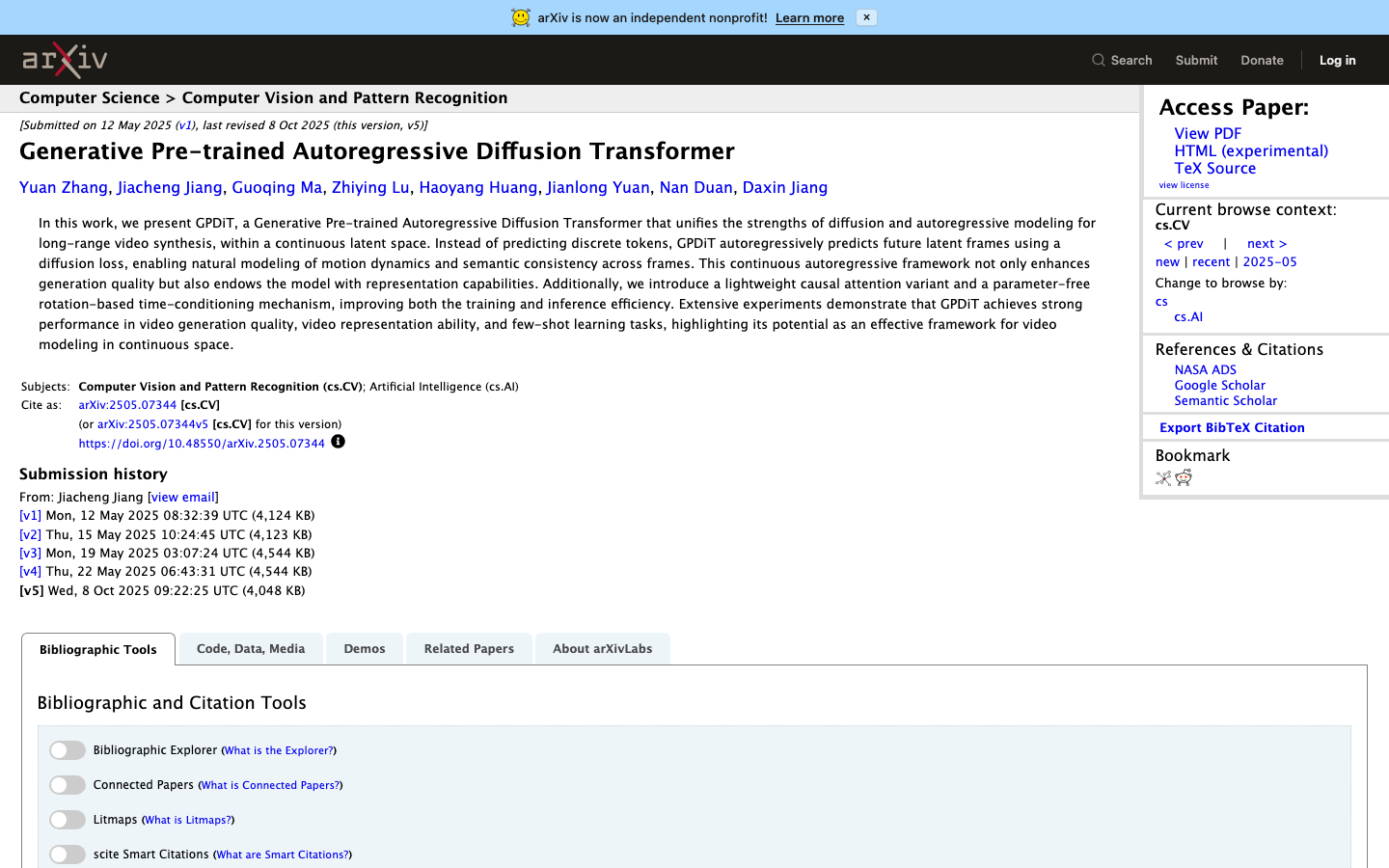Open the arXiv:2505.07344v5 version link
Screen dimensions: 1389x868
pyautogui.click(x=152, y=424)
